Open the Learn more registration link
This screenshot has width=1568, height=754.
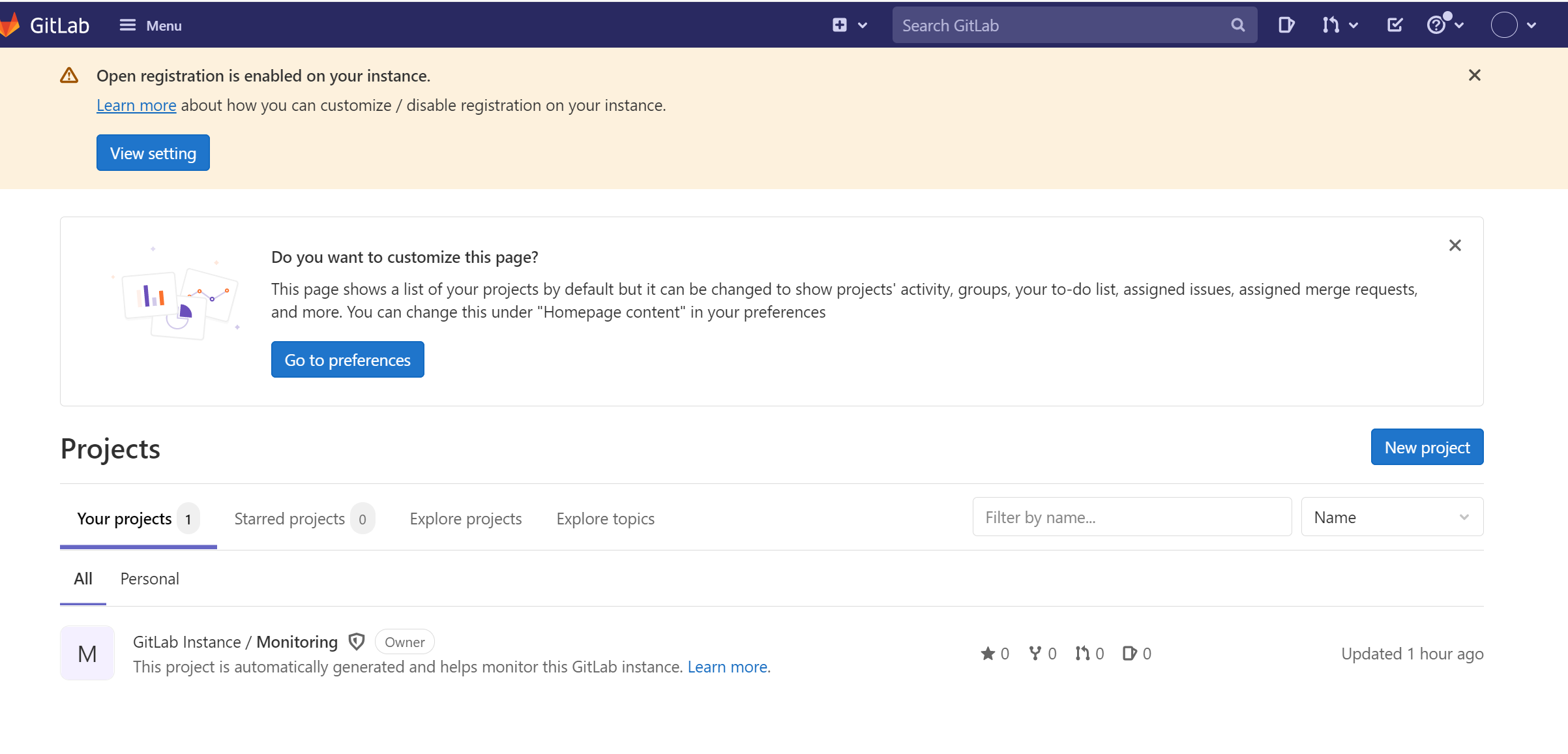coord(136,105)
